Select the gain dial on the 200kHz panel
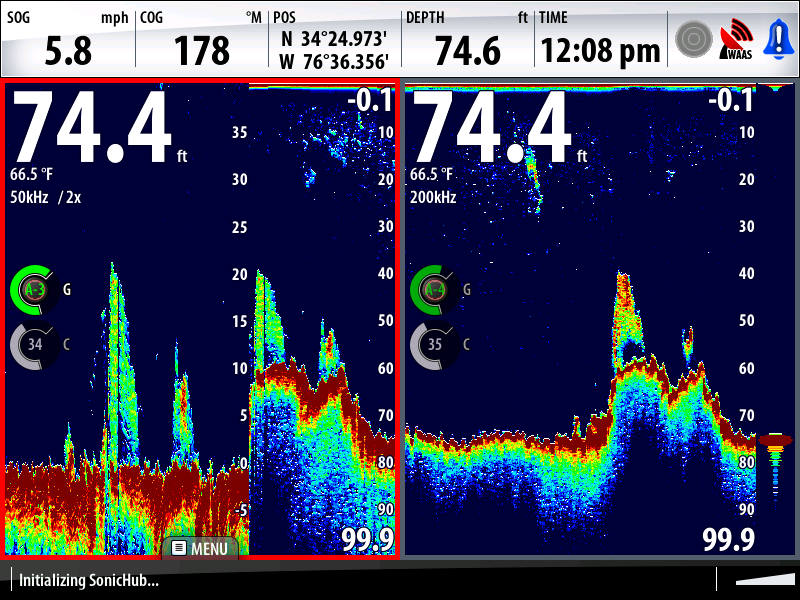 pos(435,288)
